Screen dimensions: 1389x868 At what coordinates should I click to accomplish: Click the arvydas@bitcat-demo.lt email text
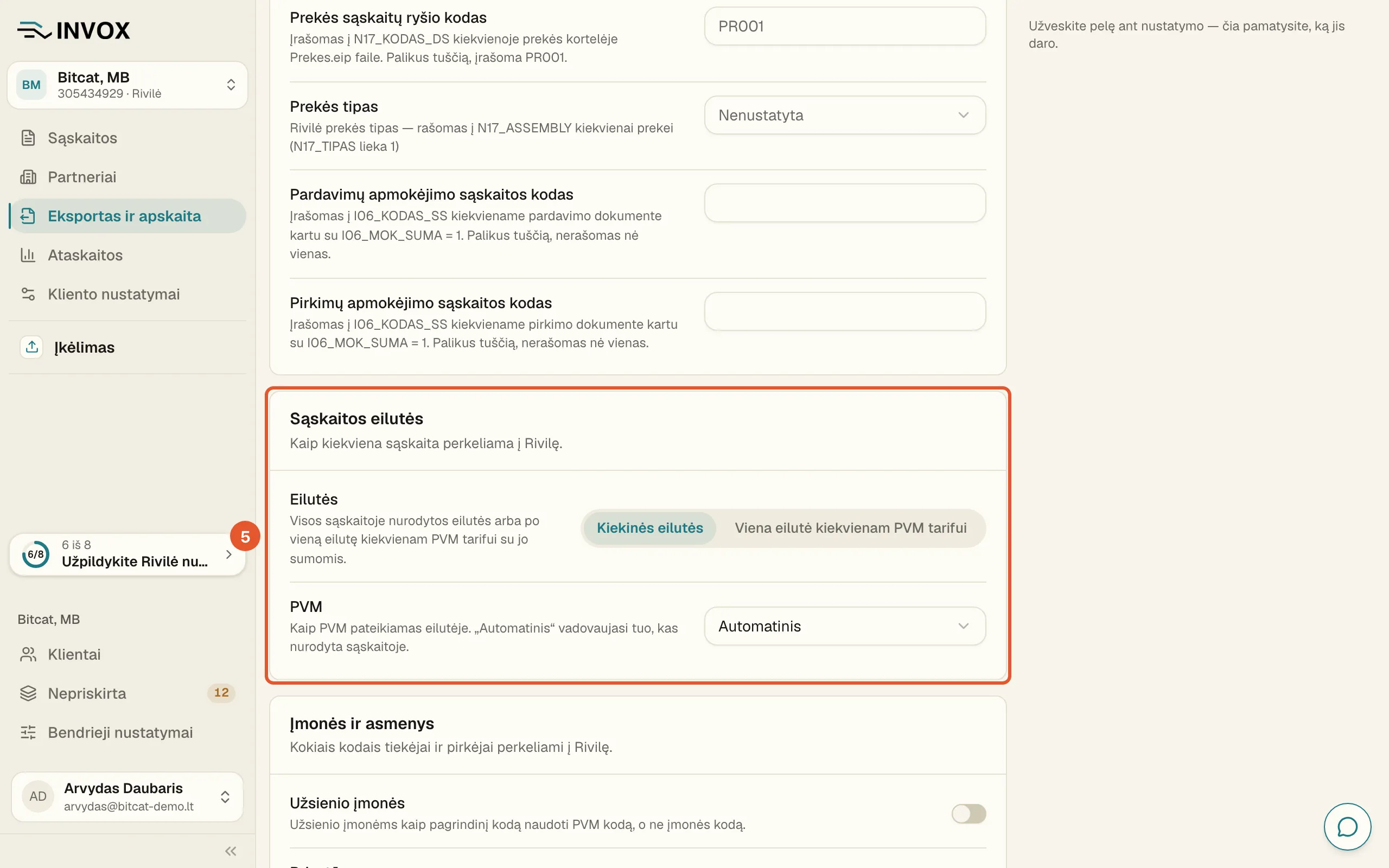tap(129, 806)
